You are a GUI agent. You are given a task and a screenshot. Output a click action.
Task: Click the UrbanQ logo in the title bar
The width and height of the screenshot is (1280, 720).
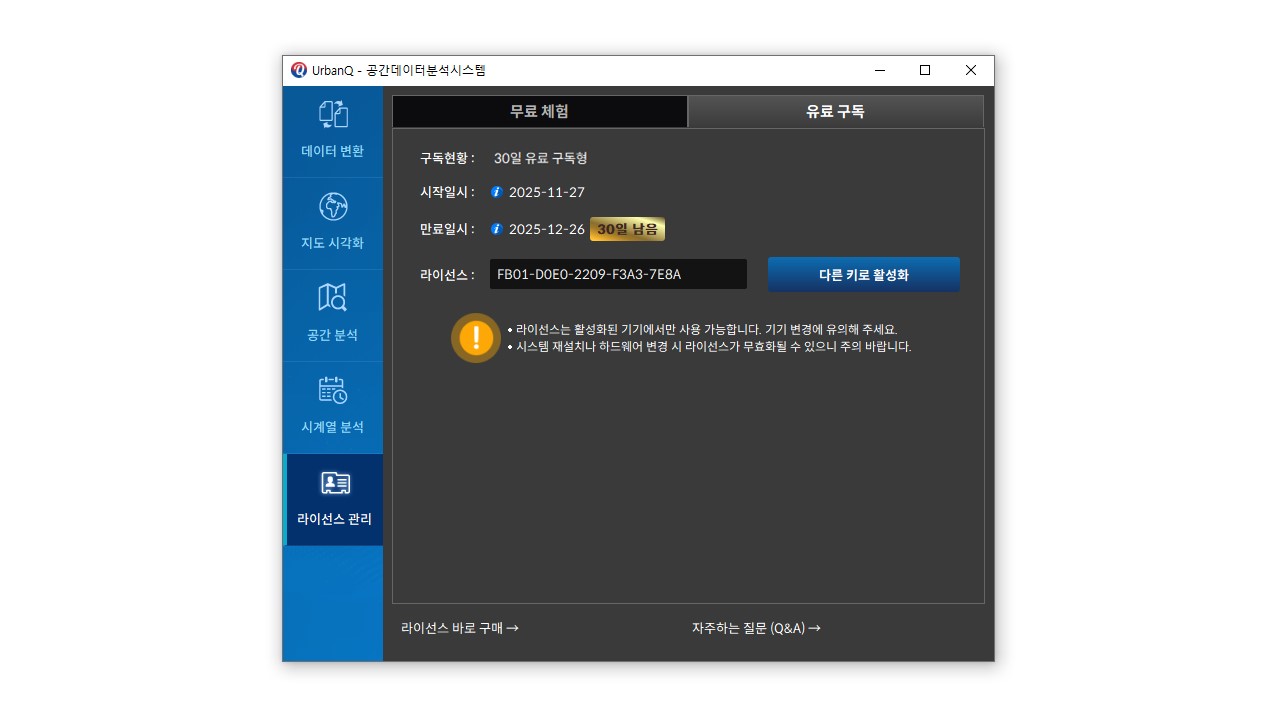[299, 70]
